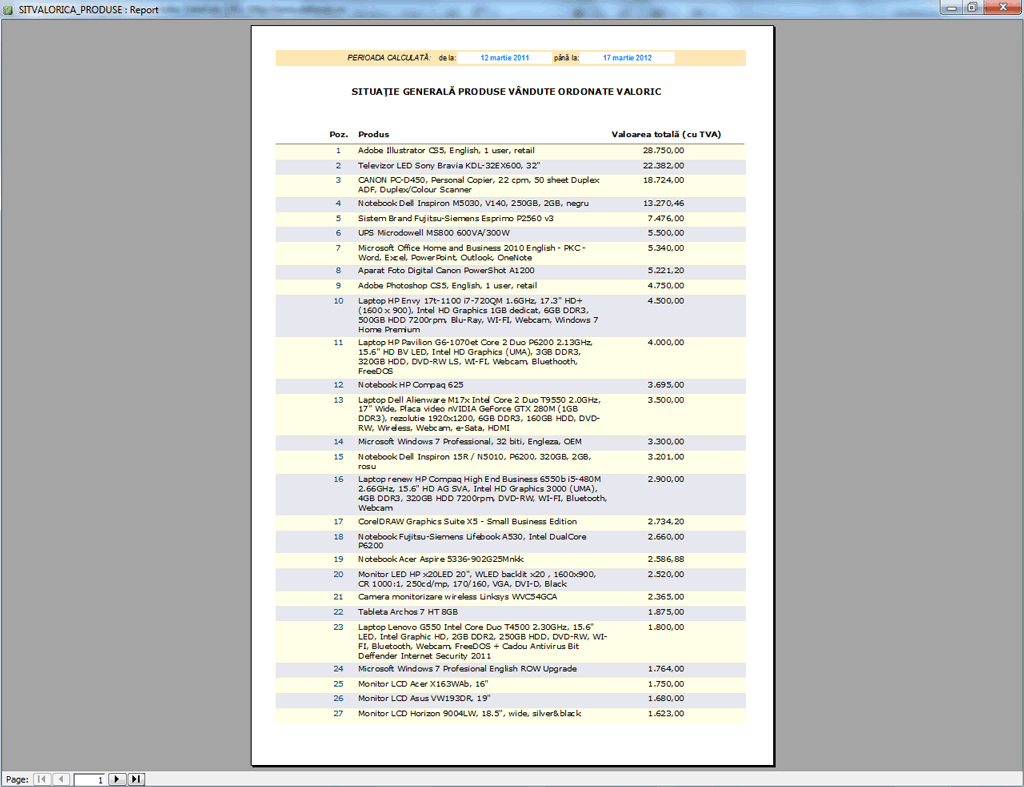Select Notebook Acer Aspire 5336 row
Image resolution: width=1024 pixels, height=787 pixels.
510,560
